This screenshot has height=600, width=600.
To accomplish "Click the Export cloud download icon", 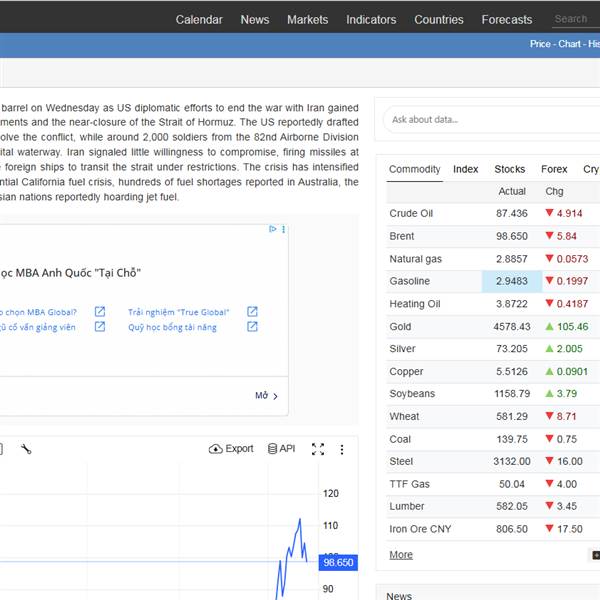I will click(215, 449).
